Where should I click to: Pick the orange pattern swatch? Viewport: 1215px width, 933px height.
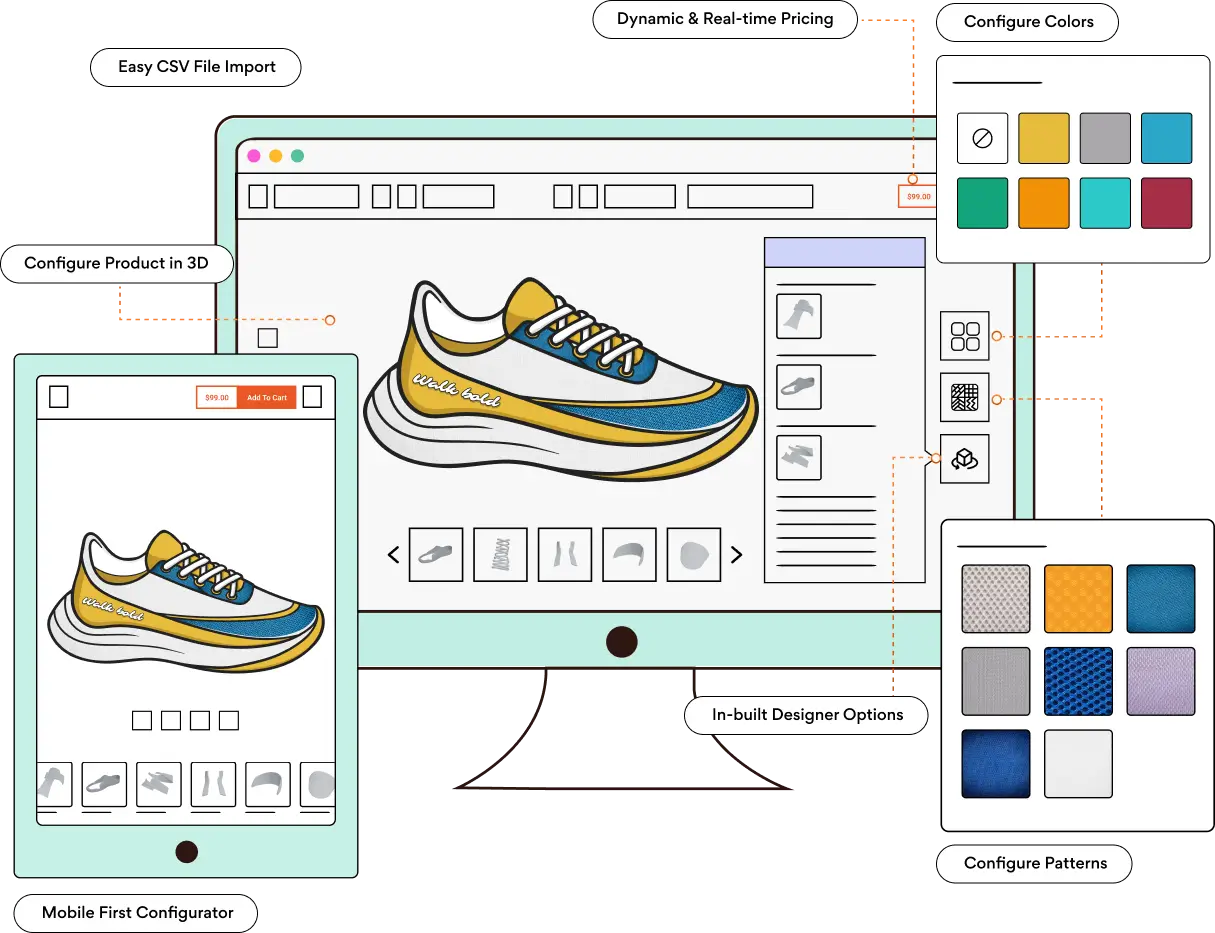point(1078,599)
